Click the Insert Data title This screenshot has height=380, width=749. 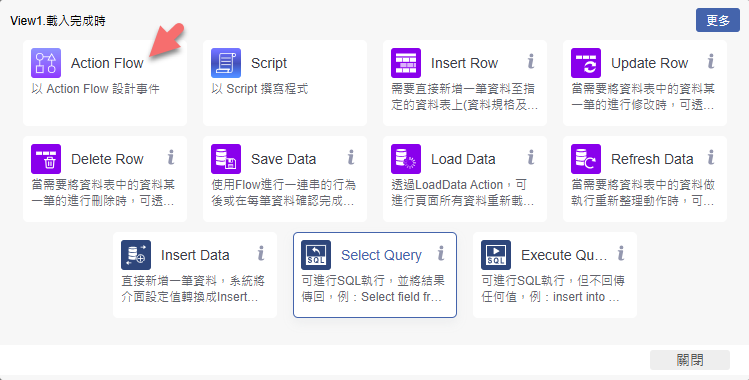click(195, 255)
